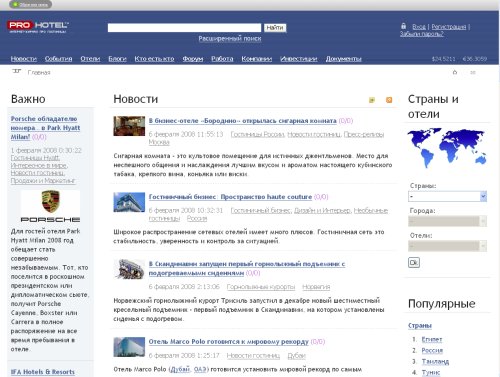Open the Скандинавия горнолыжный подъемник headline
The image size is (500, 377).
pos(247,268)
